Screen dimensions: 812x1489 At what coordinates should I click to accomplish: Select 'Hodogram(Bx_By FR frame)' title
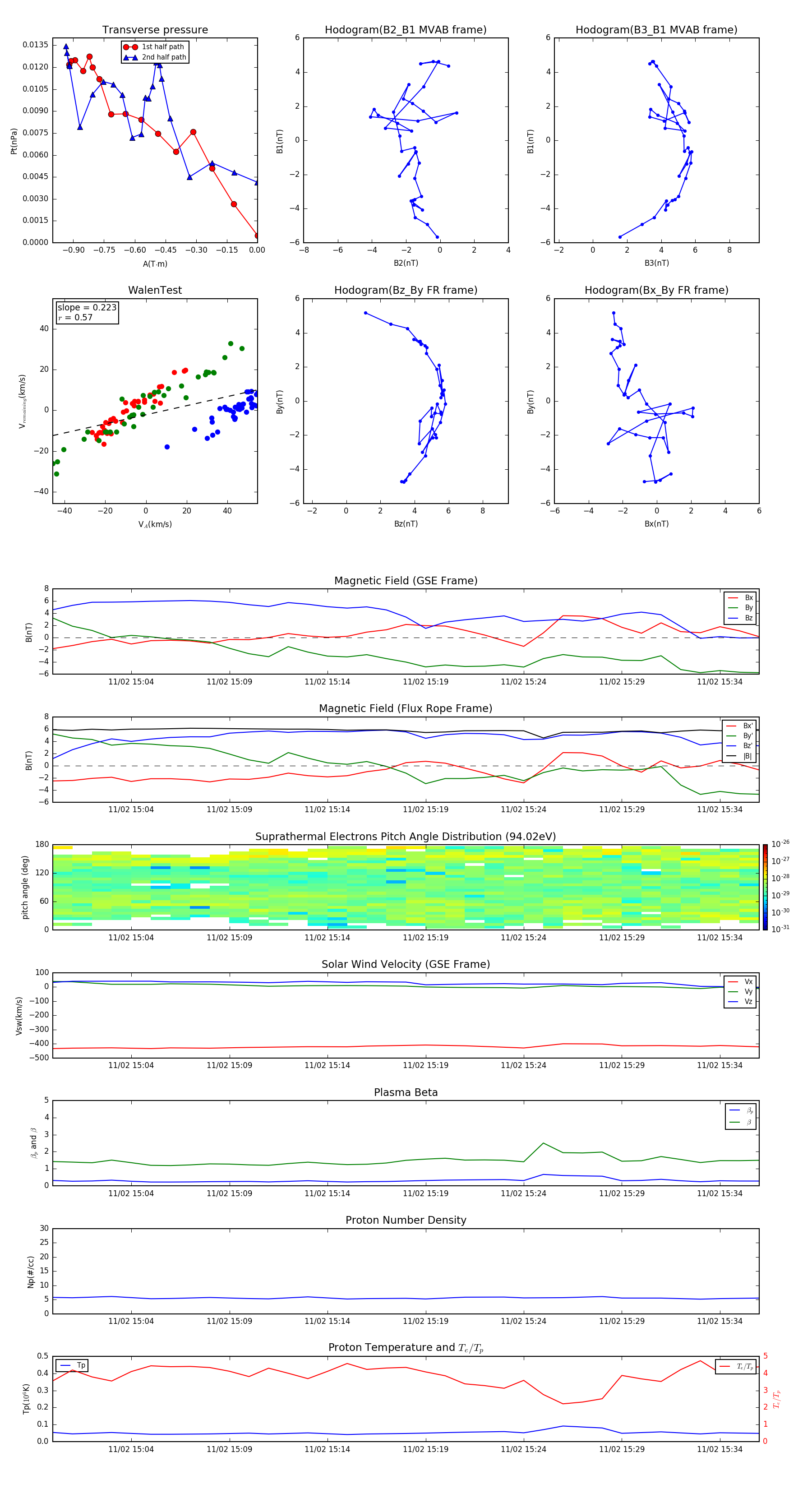[656, 290]
